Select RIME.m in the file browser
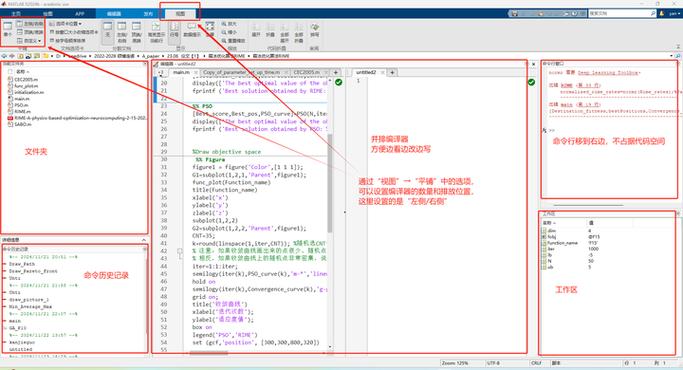The width and height of the screenshot is (683, 370). [19, 112]
